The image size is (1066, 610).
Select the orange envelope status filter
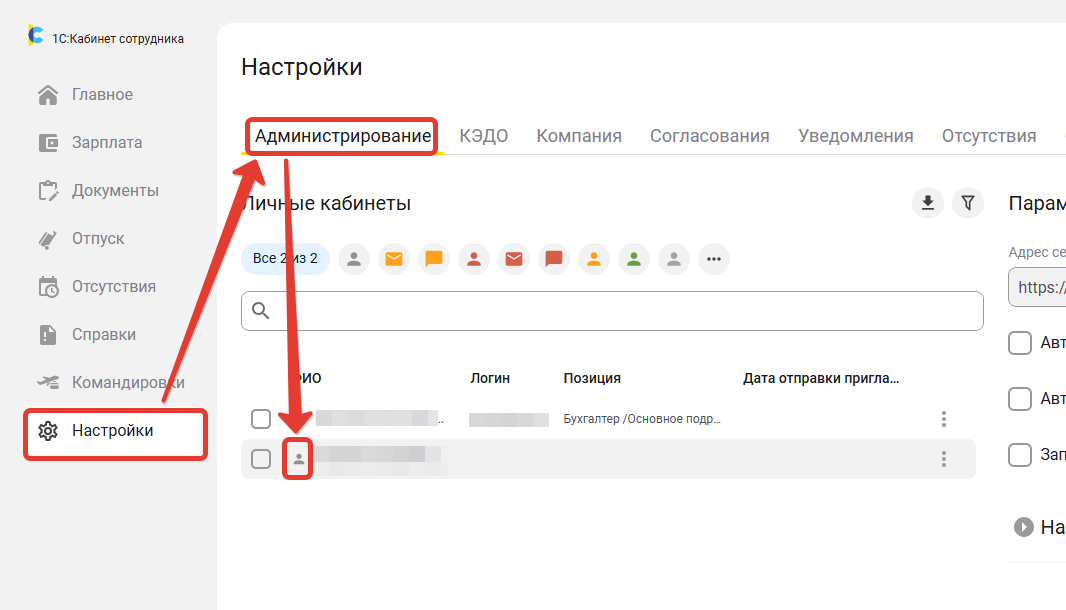point(394,259)
